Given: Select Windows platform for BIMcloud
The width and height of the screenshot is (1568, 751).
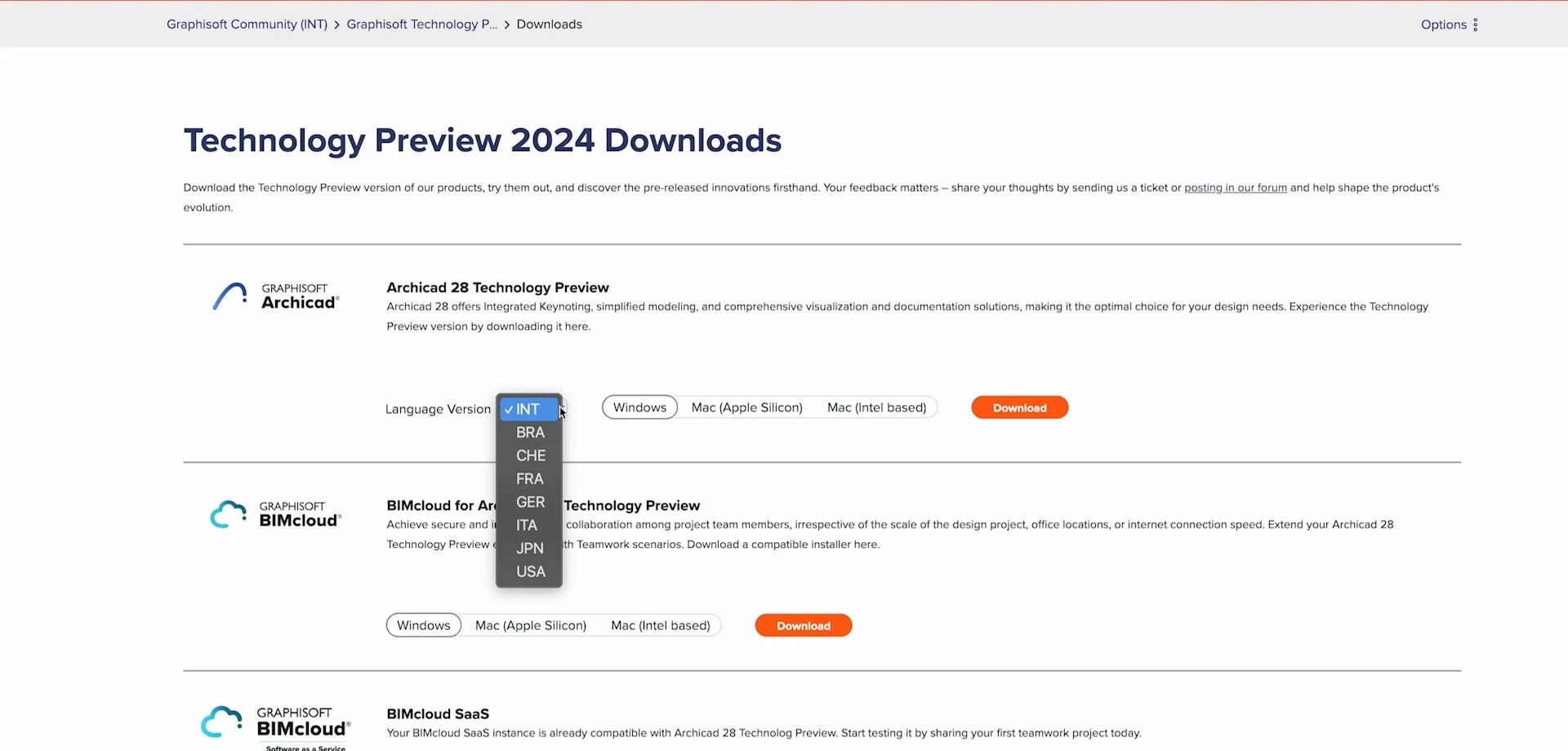Looking at the screenshot, I should click(x=423, y=625).
